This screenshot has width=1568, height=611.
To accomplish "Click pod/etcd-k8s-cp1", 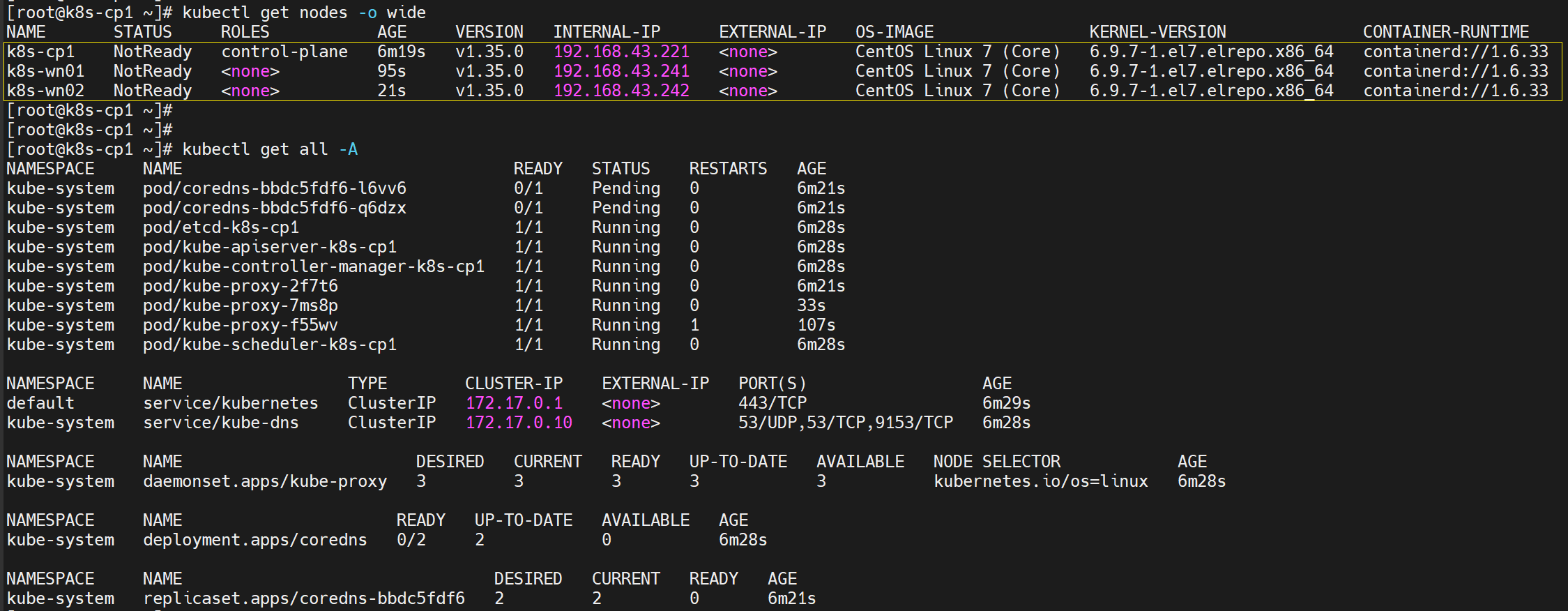I will tap(221, 227).
